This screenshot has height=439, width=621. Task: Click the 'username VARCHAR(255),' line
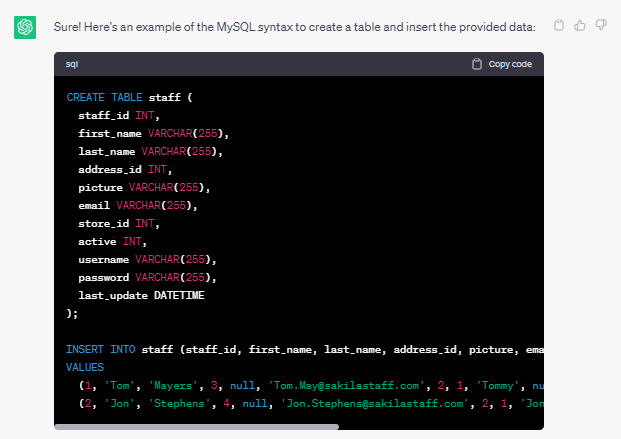[x=147, y=260]
